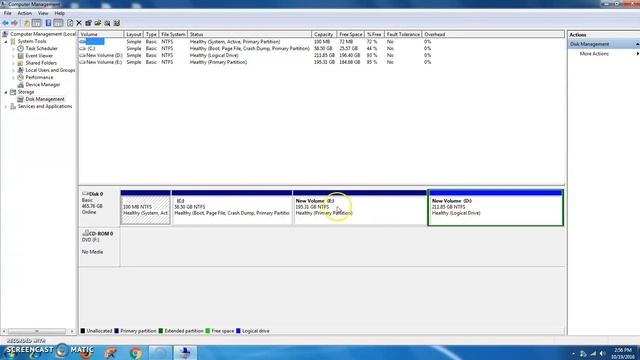
Task: Click the Extended partition green legend swatch
Action: pyautogui.click(x=161, y=331)
